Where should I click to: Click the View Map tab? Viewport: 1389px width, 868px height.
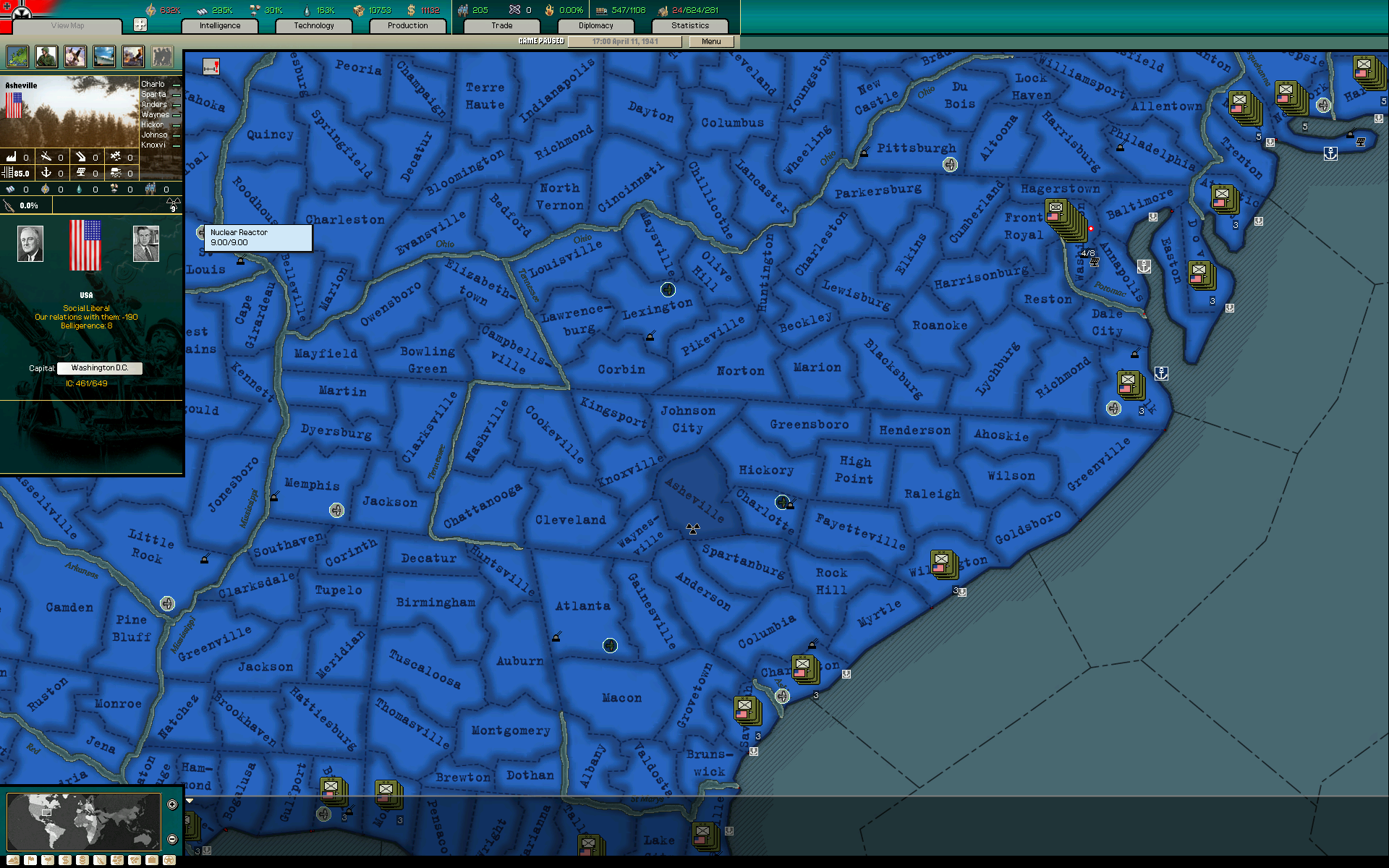click(67, 26)
